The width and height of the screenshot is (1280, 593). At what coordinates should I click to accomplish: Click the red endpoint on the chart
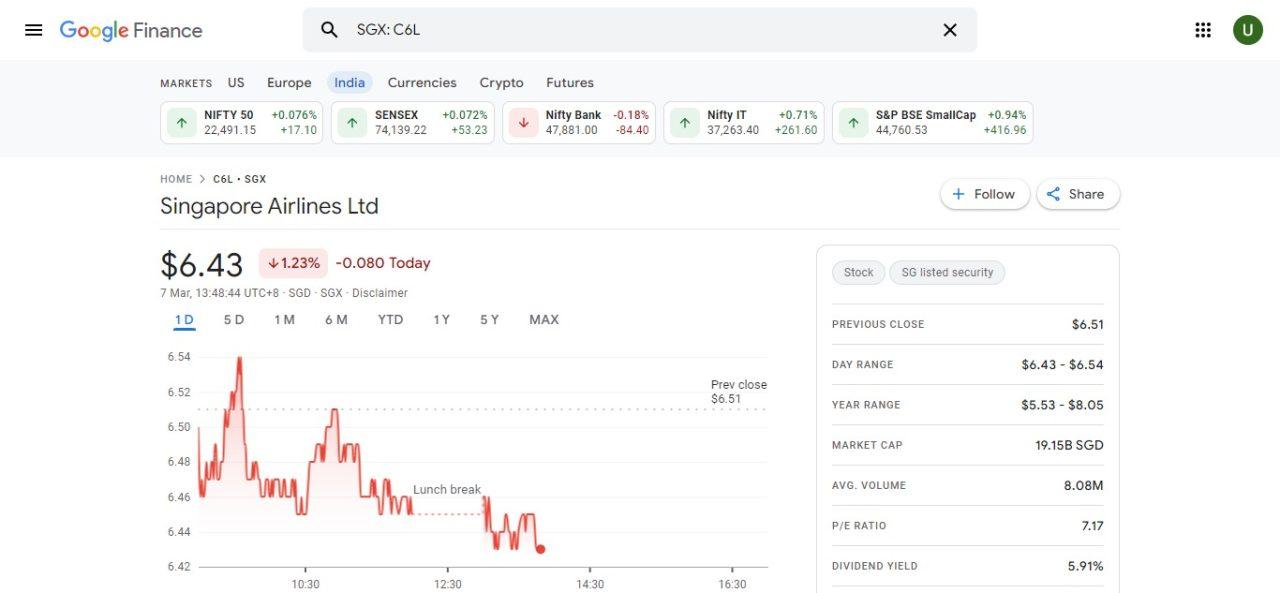[x=541, y=549]
